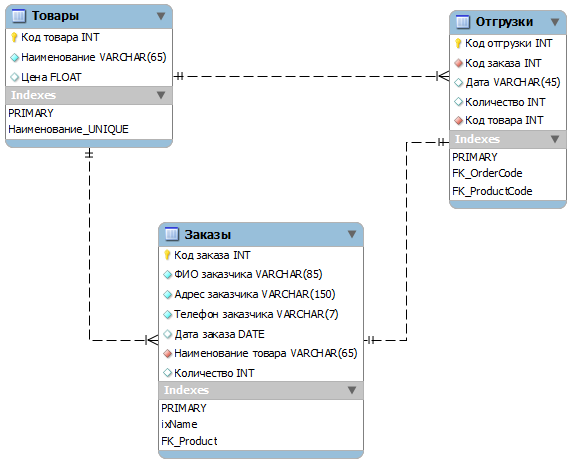Select the relationship line between Товары and Отгрузки
This screenshot has width=573, height=465.
311,76
